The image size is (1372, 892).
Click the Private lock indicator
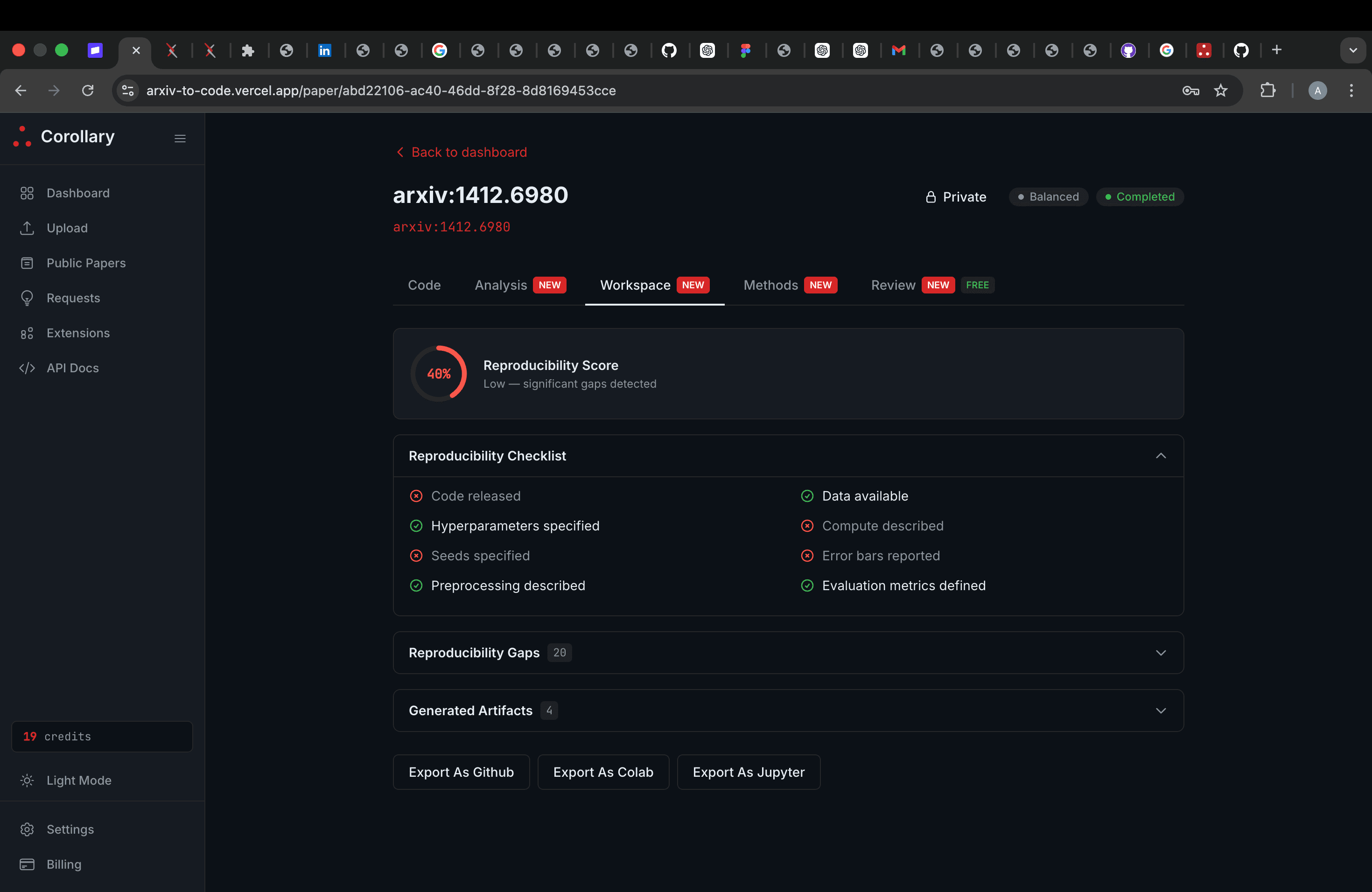pos(956,197)
